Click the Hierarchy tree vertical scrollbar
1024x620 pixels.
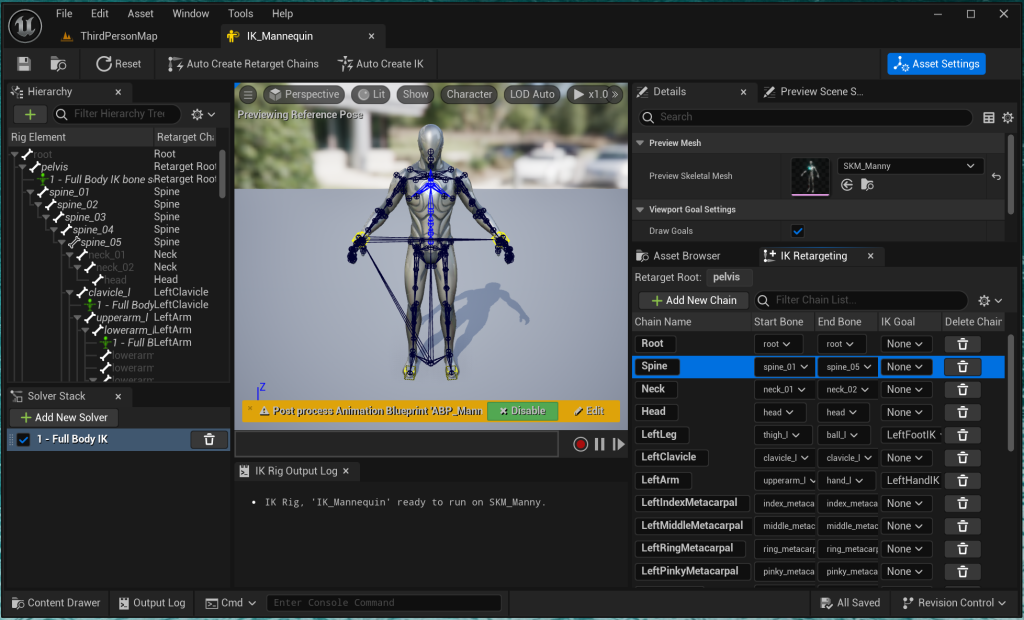222,174
